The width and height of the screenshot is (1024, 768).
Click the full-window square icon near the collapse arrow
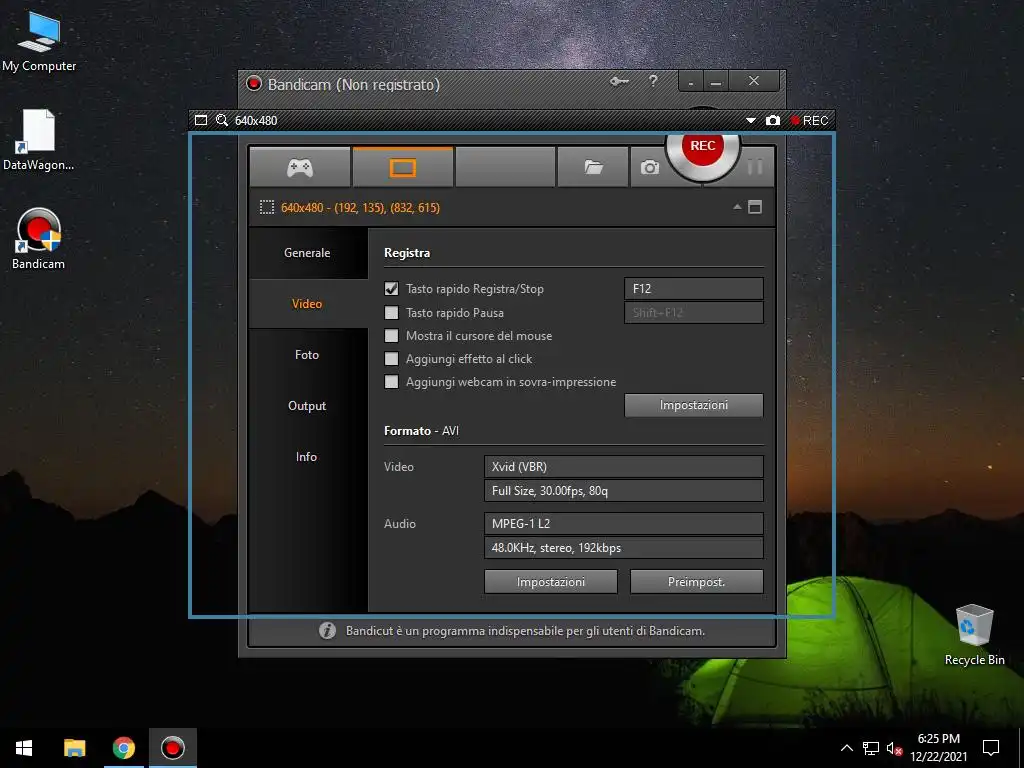(755, 207)
